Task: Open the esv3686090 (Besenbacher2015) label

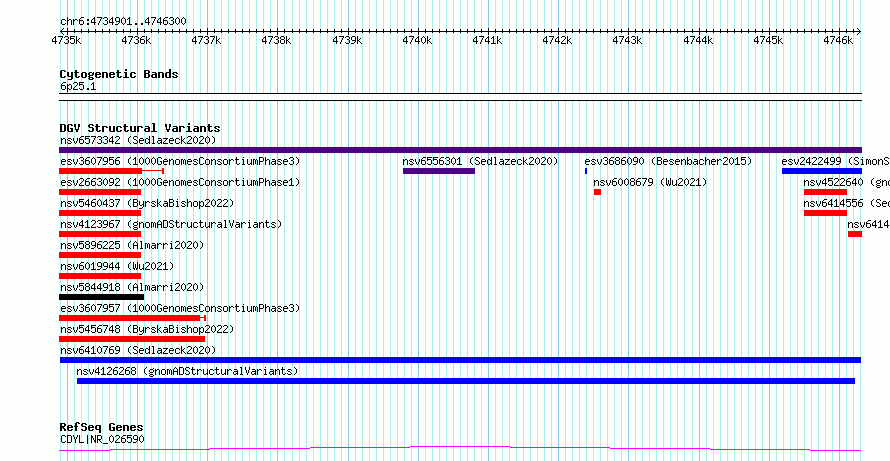Action: (668, 161)
